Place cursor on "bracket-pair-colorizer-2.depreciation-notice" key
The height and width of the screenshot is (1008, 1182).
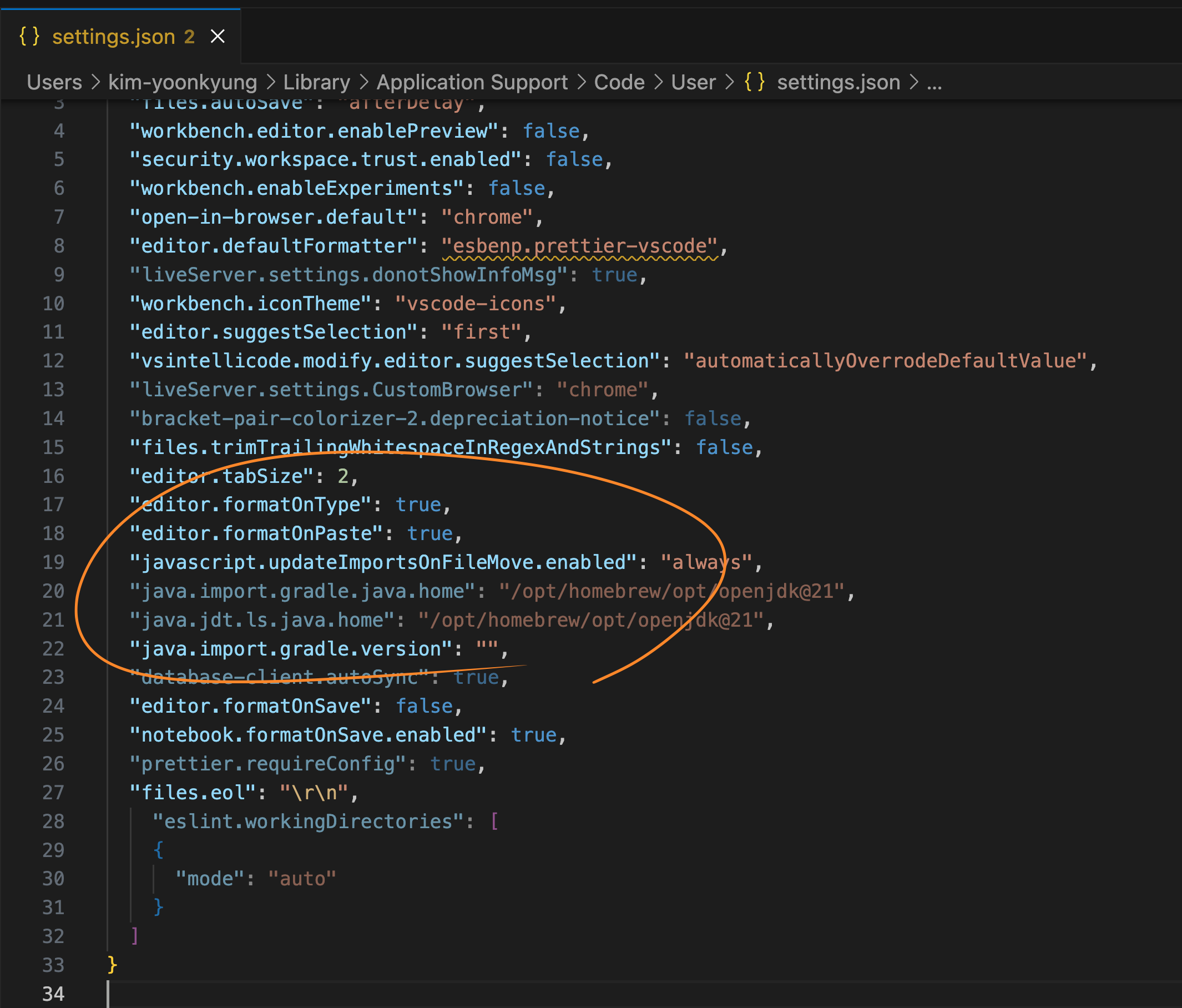(x=395, y=419)
